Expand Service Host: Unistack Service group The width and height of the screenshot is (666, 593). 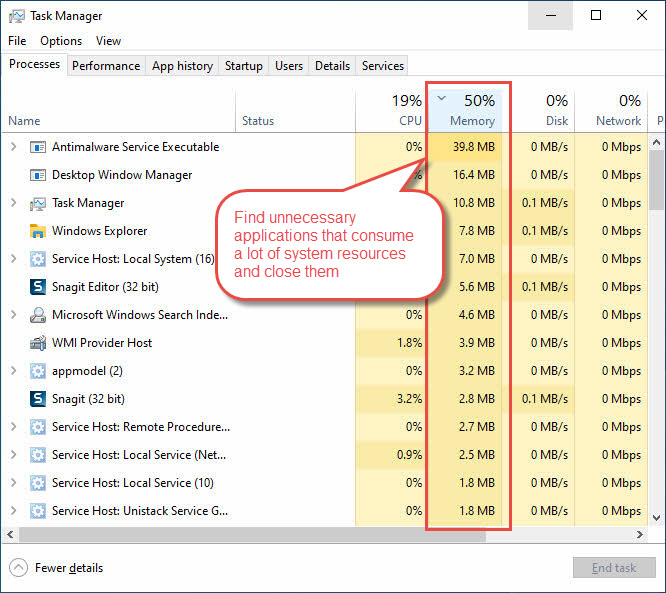coord(13,511)
